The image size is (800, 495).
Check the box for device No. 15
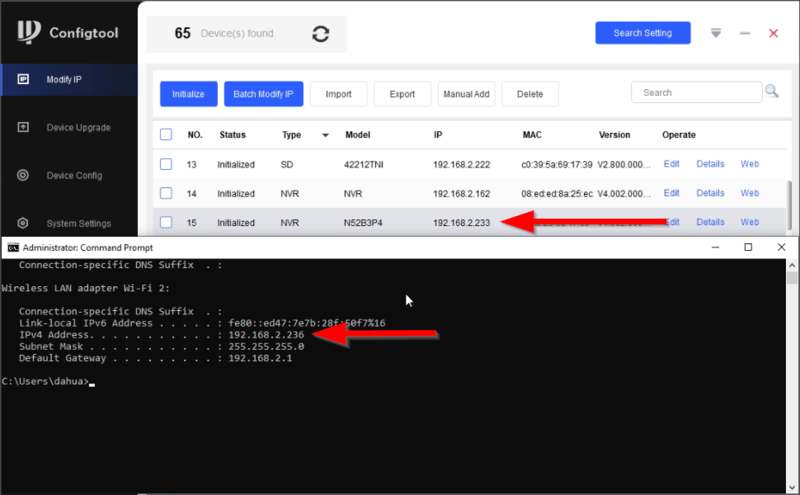pyautogui.click(x=166, y=222)
